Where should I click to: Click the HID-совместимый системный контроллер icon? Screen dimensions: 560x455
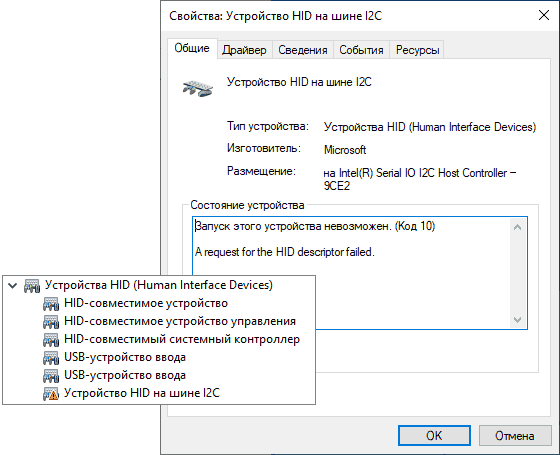[x=51, y=340]
